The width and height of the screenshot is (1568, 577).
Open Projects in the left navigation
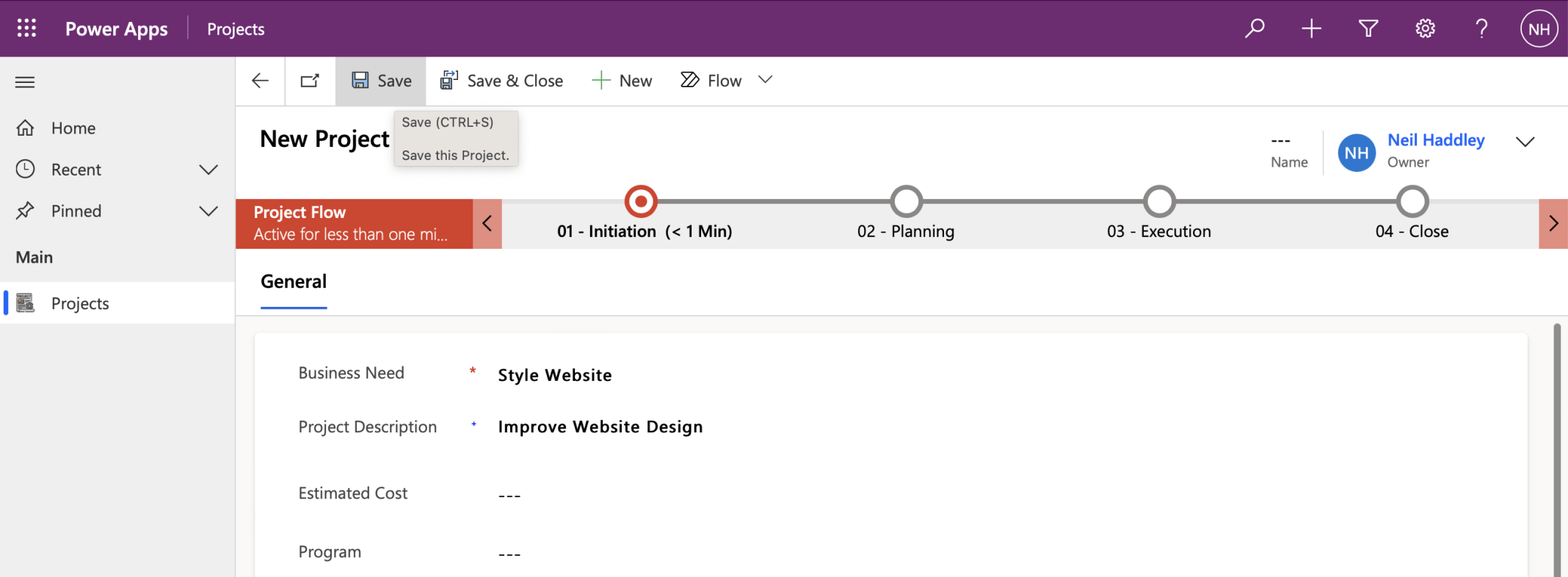pyautogui.click(x=80, y=303)
